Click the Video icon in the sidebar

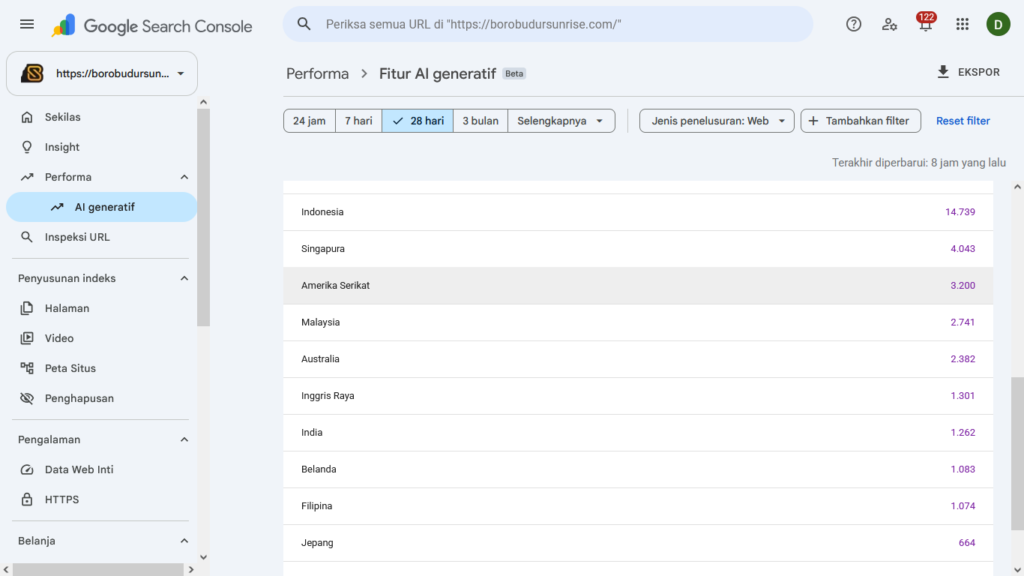27,338
